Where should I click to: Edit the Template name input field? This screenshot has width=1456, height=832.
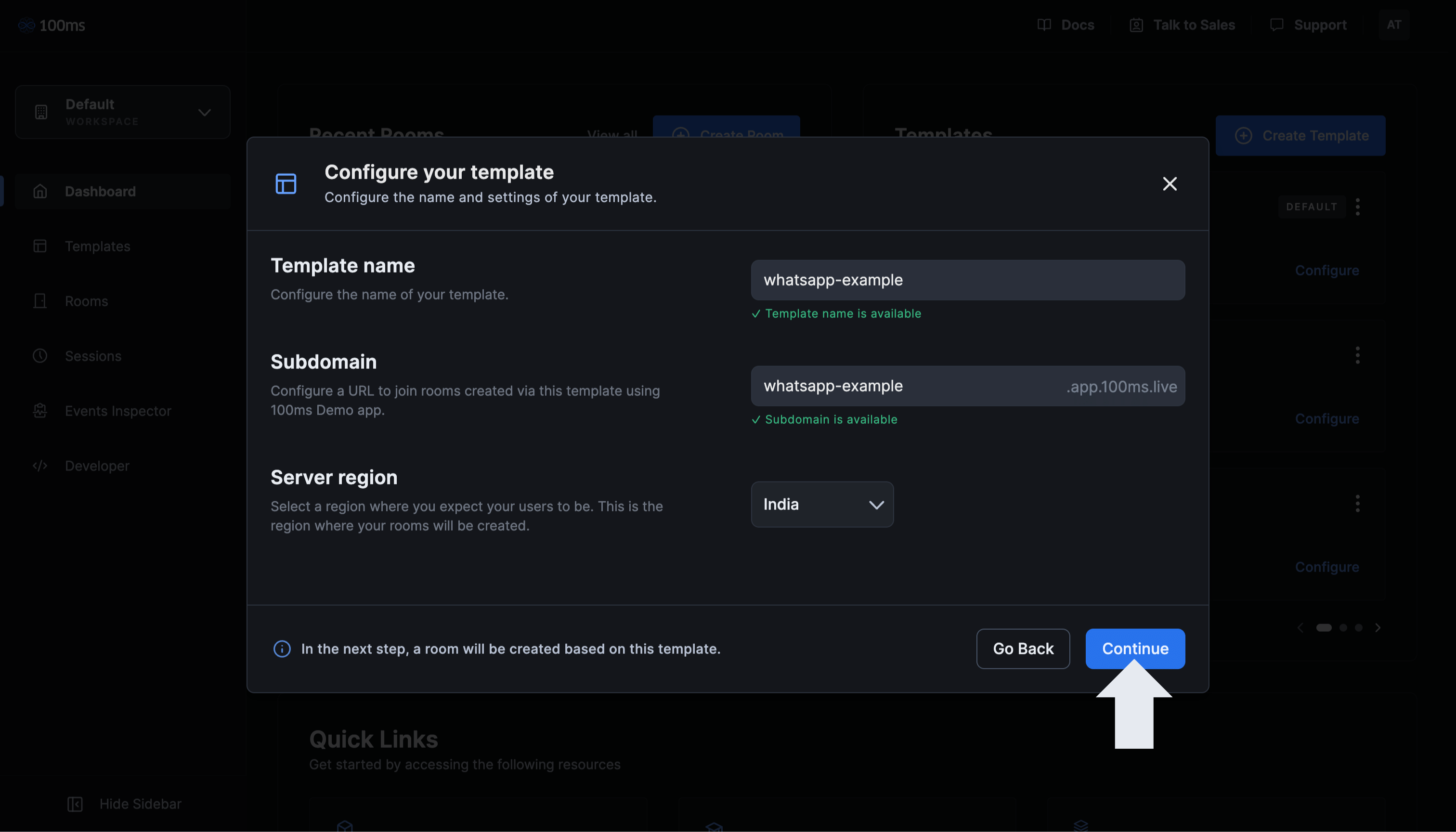click(967, 280)
